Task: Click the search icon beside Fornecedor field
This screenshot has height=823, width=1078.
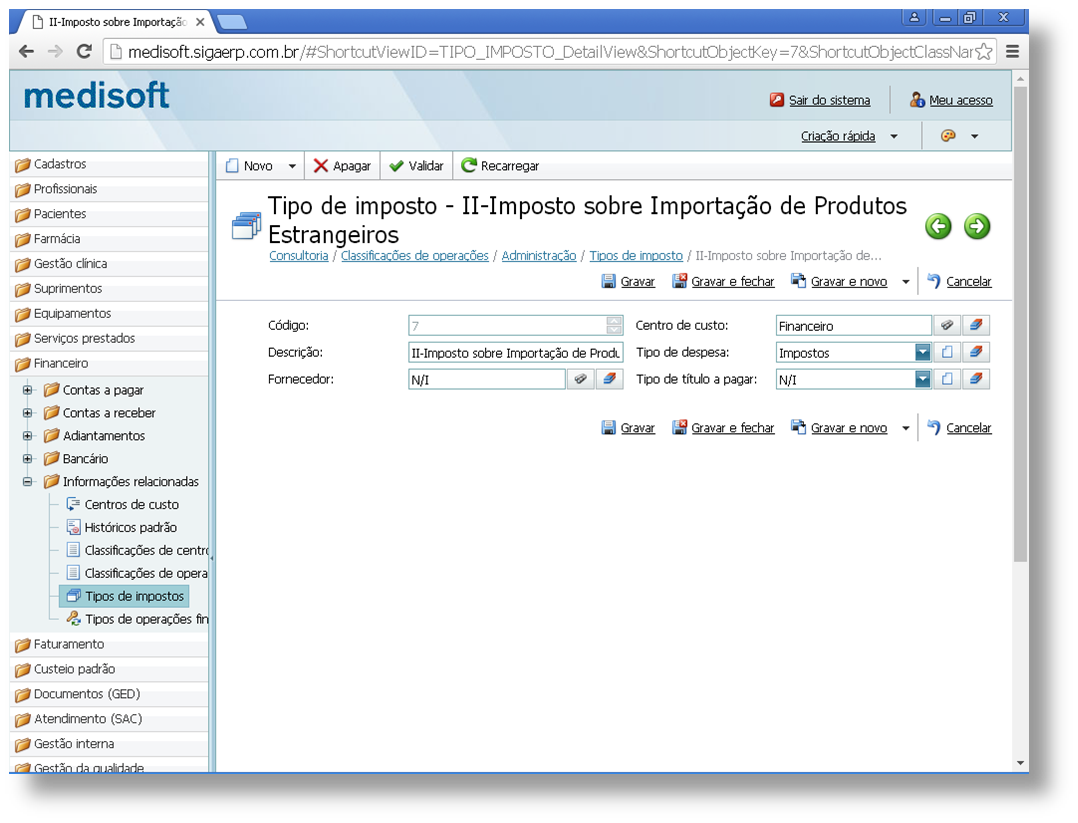Action: click(580, 379)
